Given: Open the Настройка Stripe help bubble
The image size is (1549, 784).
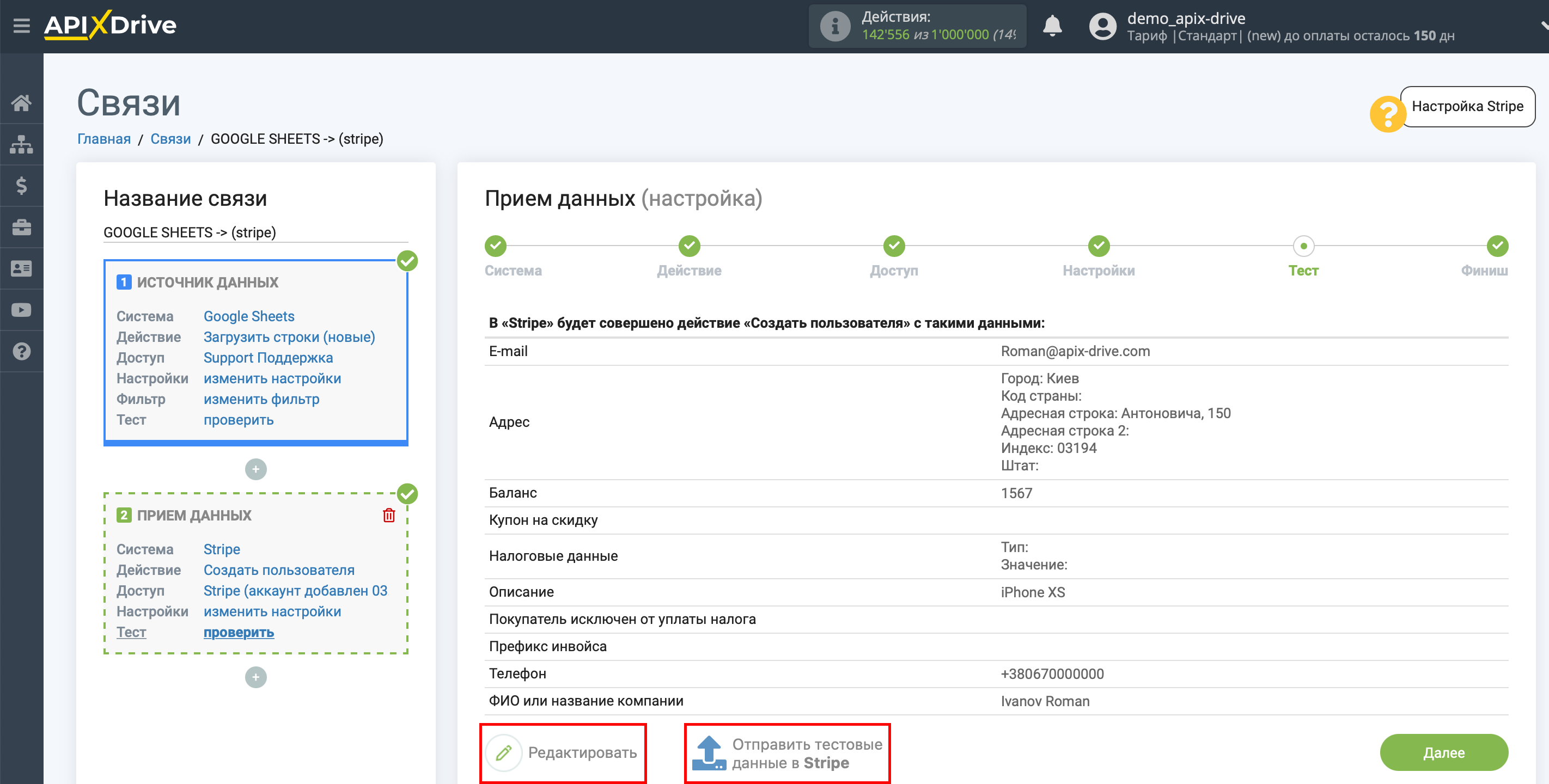Looking at the screenshot, I should click(x=1467, y=106).
